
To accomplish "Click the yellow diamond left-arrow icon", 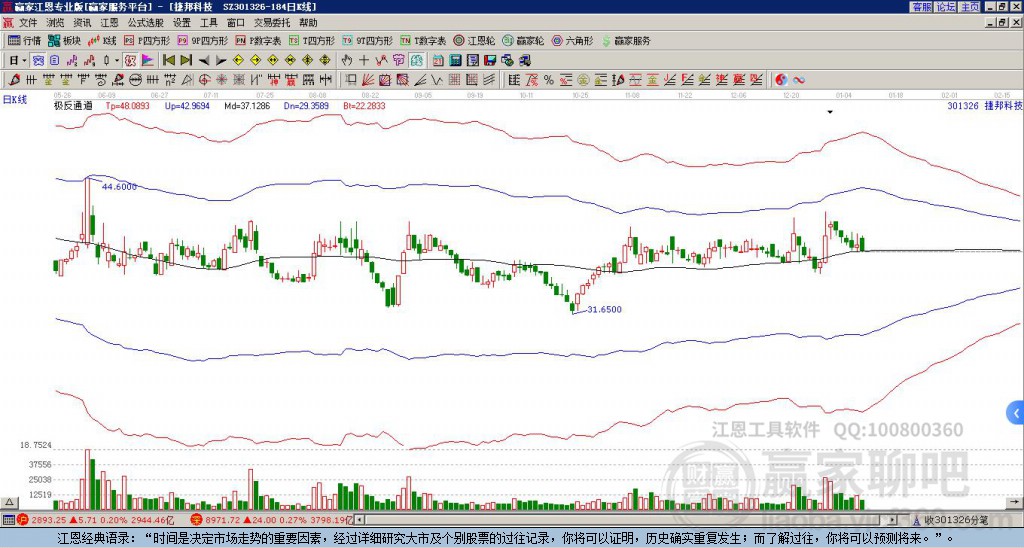I will [238, 61].
